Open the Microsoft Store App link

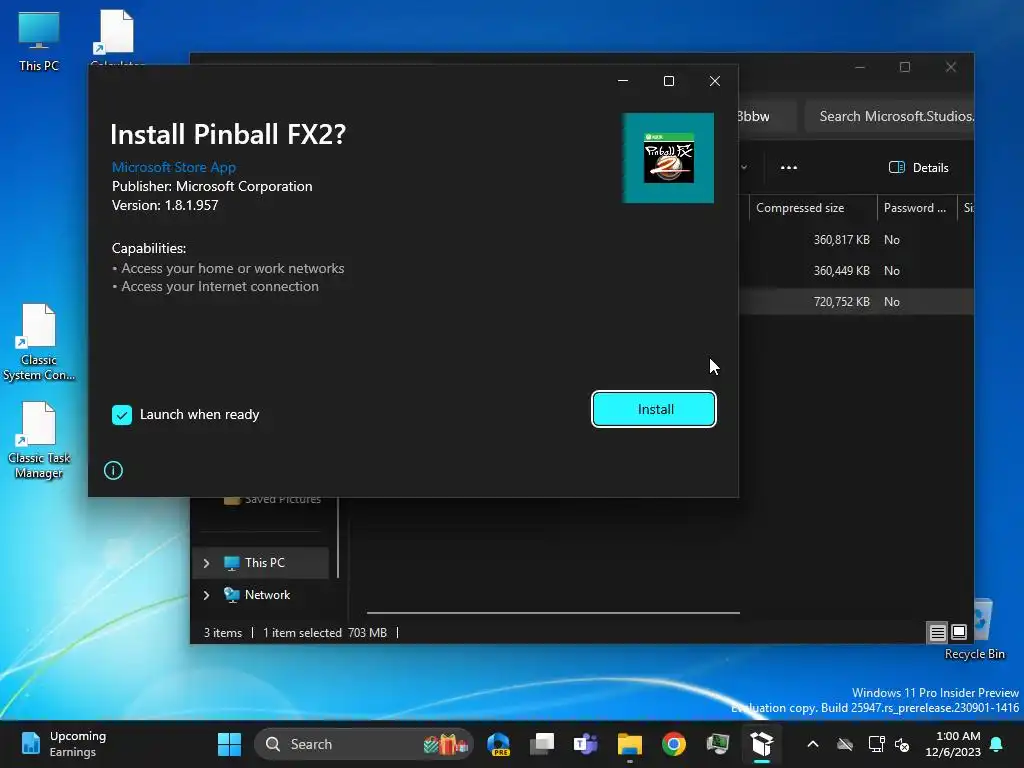click(174, 167)
